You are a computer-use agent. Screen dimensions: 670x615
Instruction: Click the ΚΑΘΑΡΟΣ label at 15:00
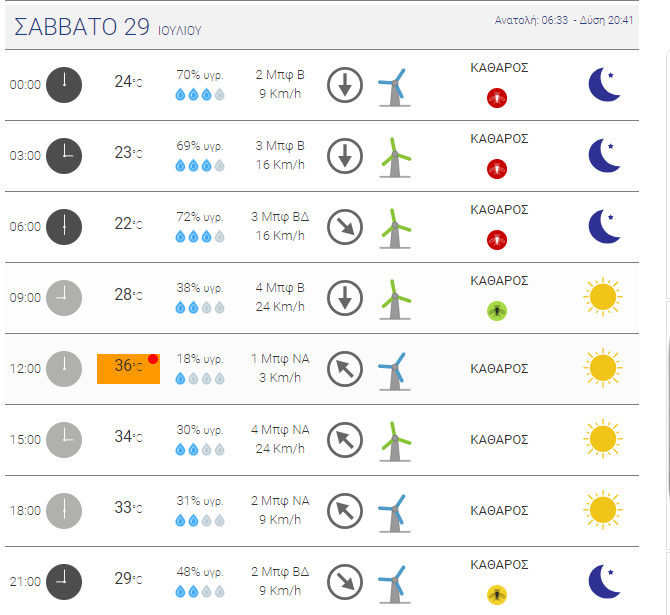[499, 440]
